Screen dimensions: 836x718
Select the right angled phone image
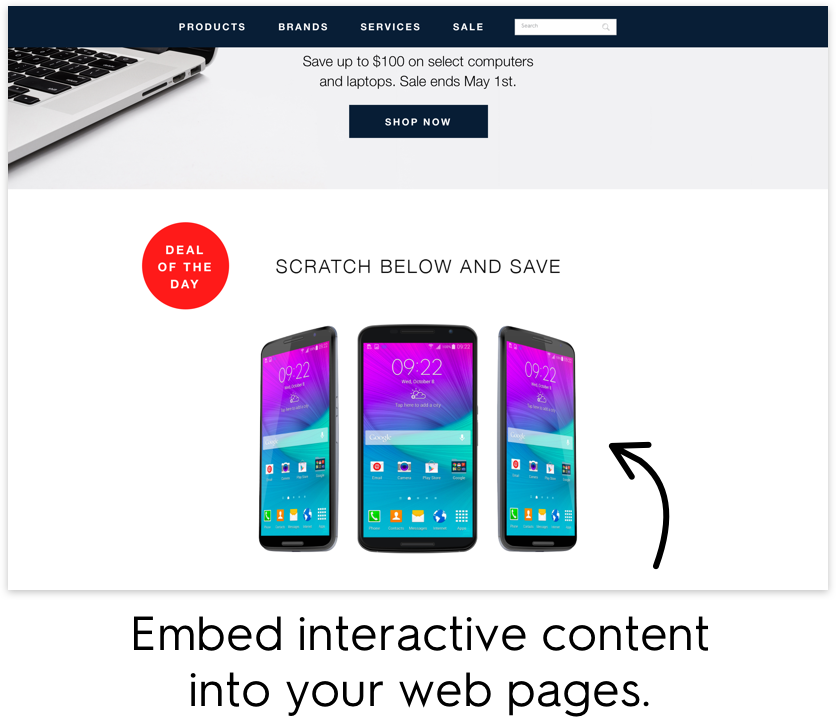click(x=537, y=439)
